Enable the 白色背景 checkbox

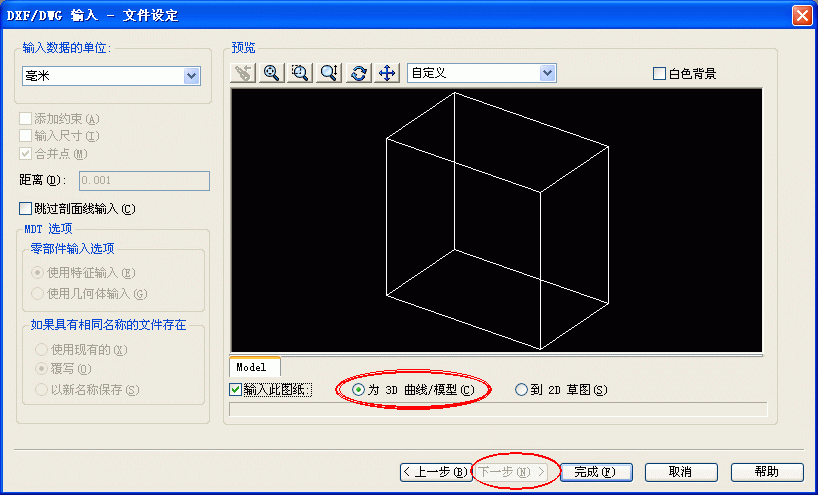[x=659, y=74]
